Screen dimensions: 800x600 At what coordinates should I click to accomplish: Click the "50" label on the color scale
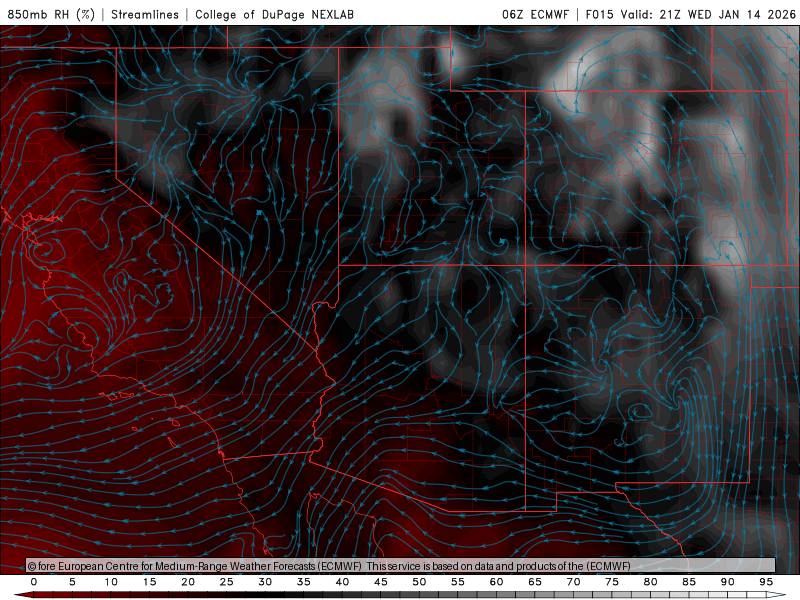pyautogui.click(x=419, y=582)
